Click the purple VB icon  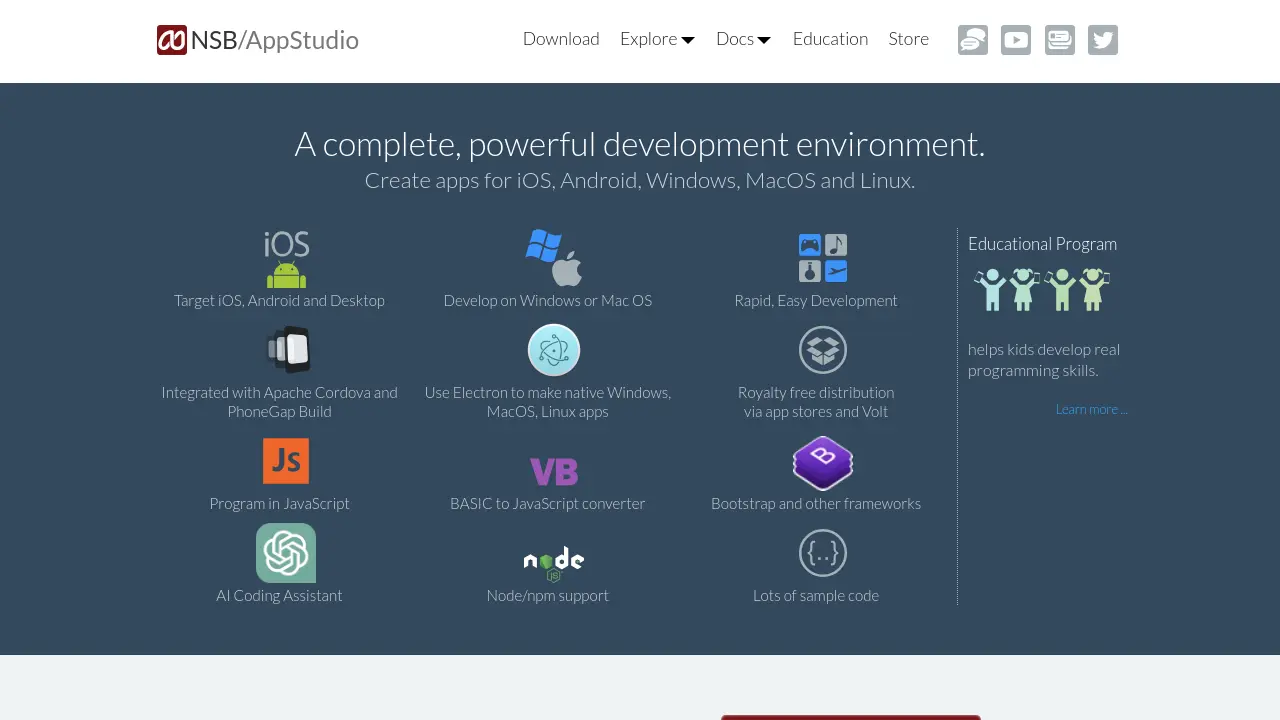pos(554,471)
